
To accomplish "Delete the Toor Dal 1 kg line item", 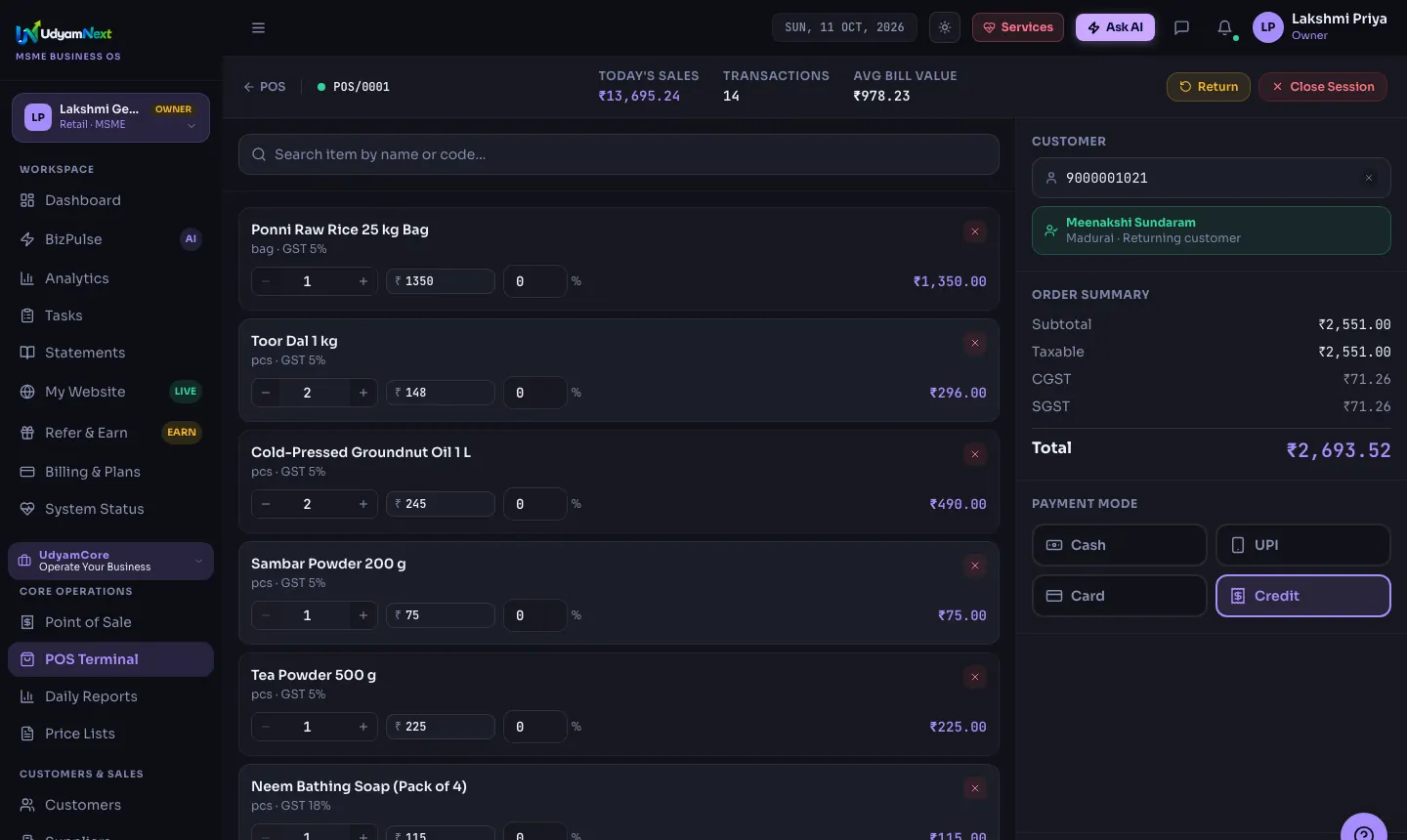I will pos(975,343).
